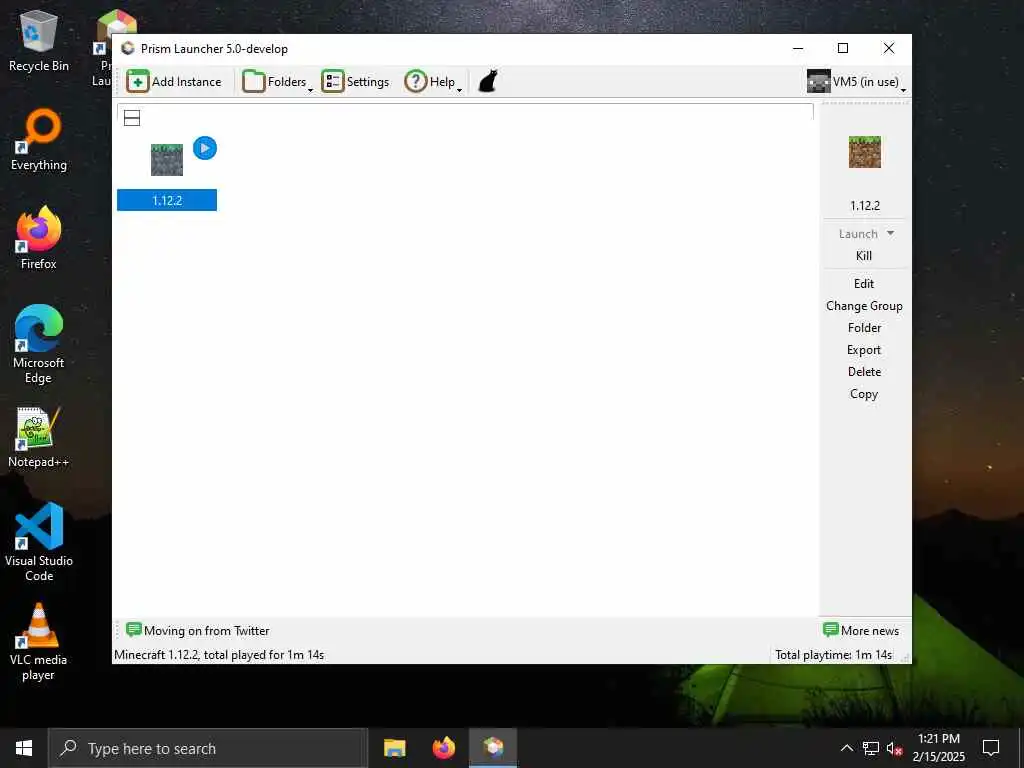The image size is (1024, 768).
Task: Open the Folders dropdown
Action: pyautogui.click(x=278, y=82)
